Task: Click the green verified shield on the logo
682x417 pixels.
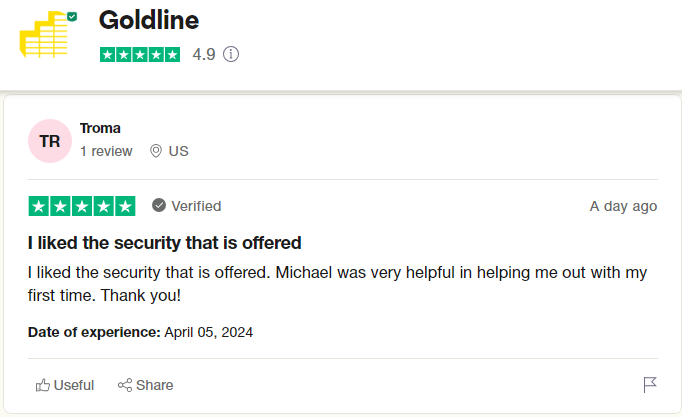Action: pos(72,17)
